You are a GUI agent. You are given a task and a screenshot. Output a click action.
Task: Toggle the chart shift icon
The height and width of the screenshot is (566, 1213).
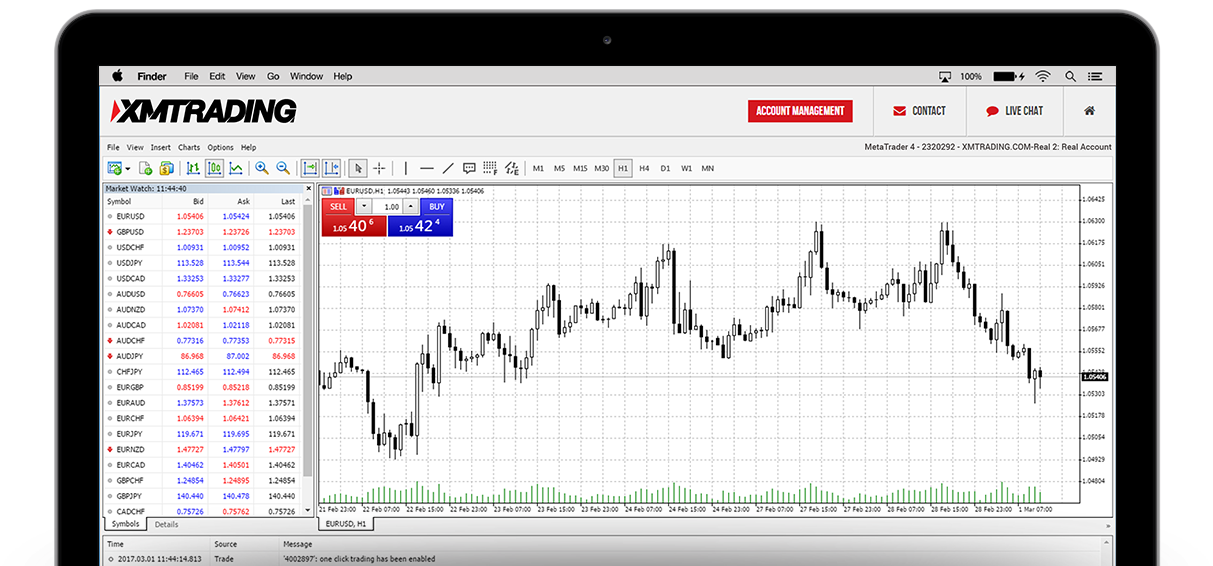coord(332,168)
